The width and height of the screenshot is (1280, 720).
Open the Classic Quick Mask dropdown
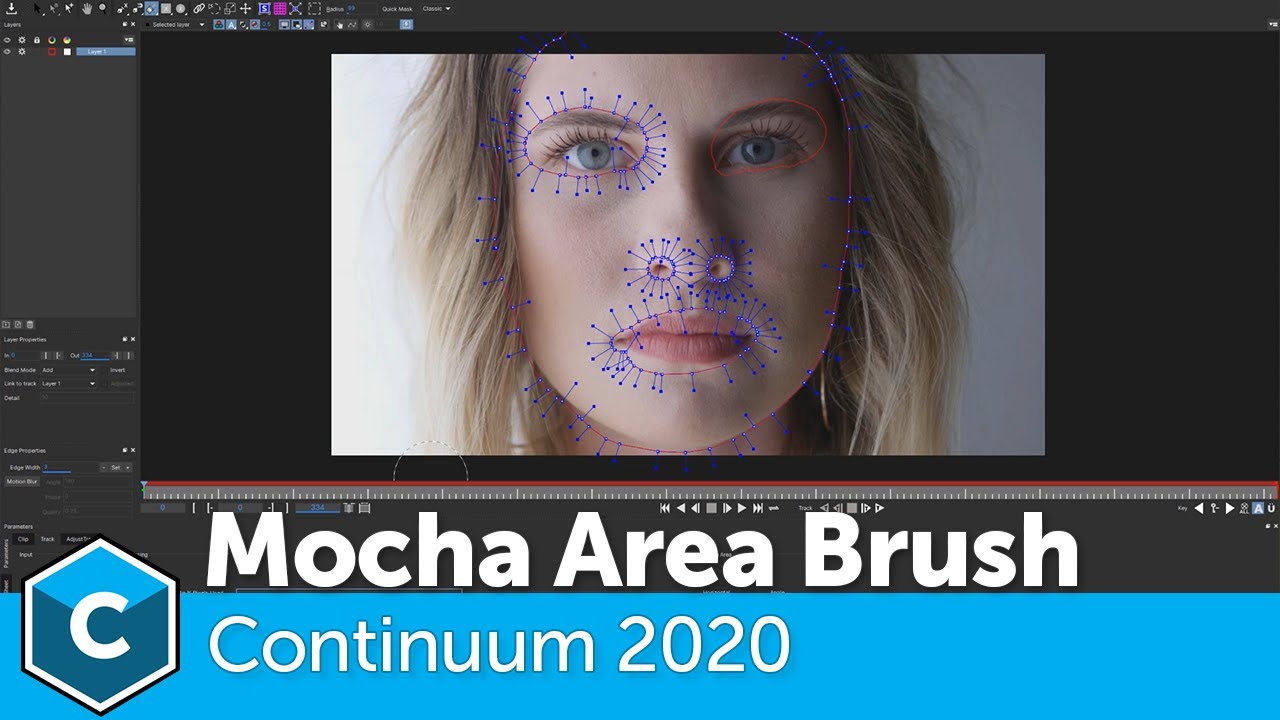[x=437, y=8]
